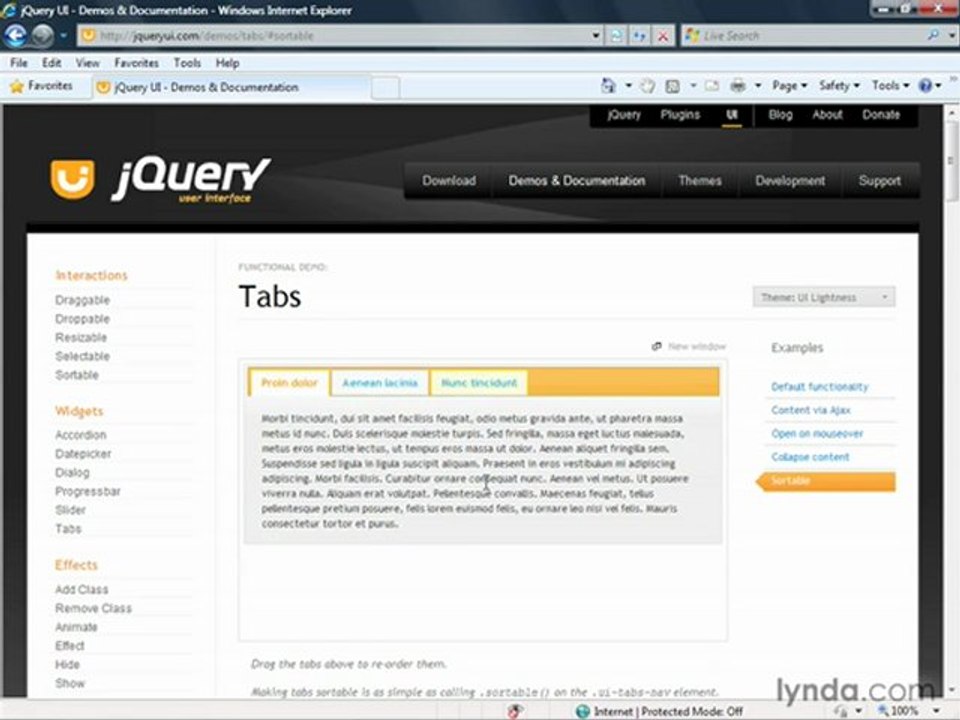
Task: Open the Print options dropdown arrow
Action: (x=758, y=86)
